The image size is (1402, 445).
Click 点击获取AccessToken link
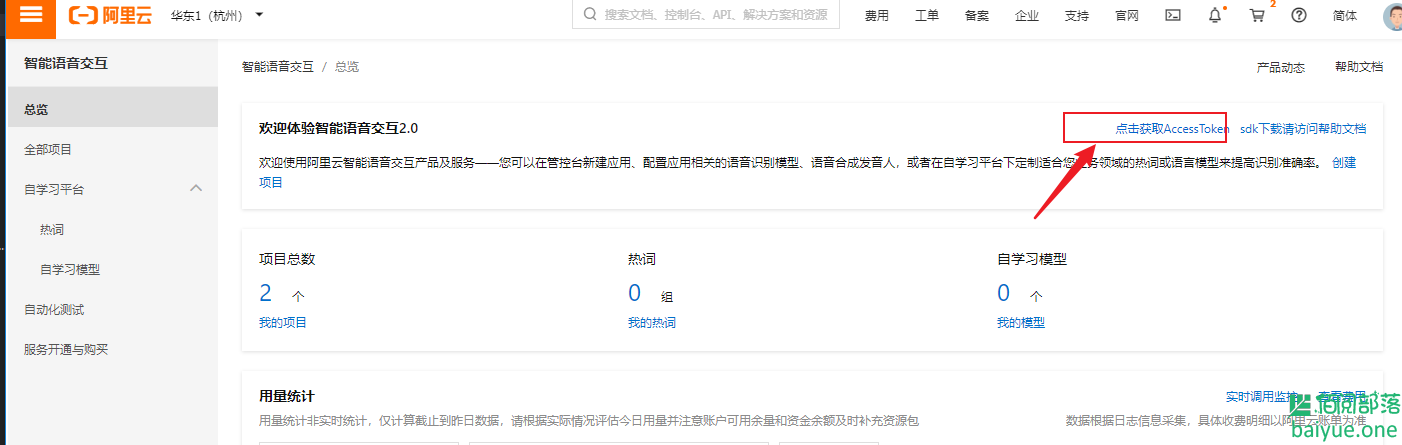coord(1172,129)
